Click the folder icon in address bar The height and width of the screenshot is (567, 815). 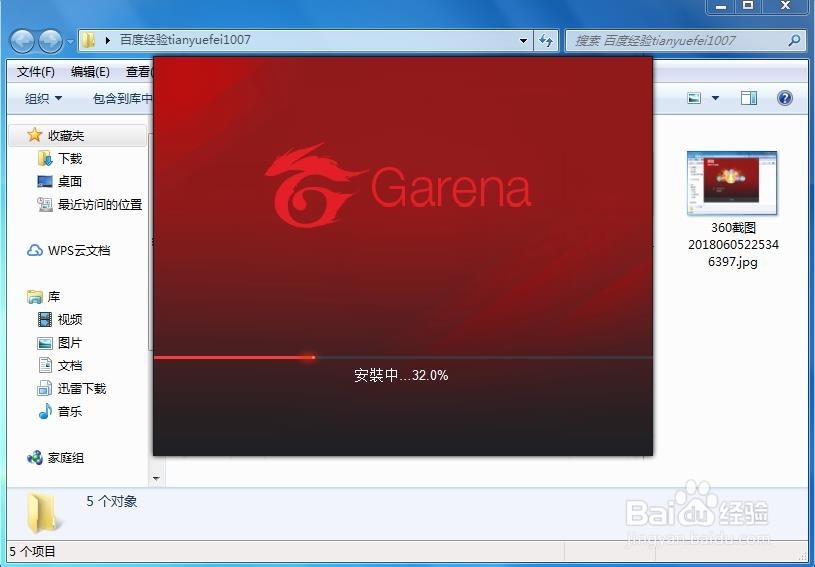89,40
